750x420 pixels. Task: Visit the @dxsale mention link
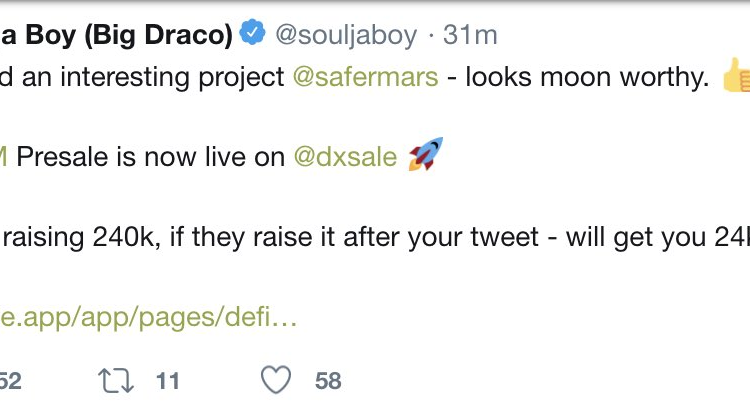pyautogui.click(x=344, y=158)
